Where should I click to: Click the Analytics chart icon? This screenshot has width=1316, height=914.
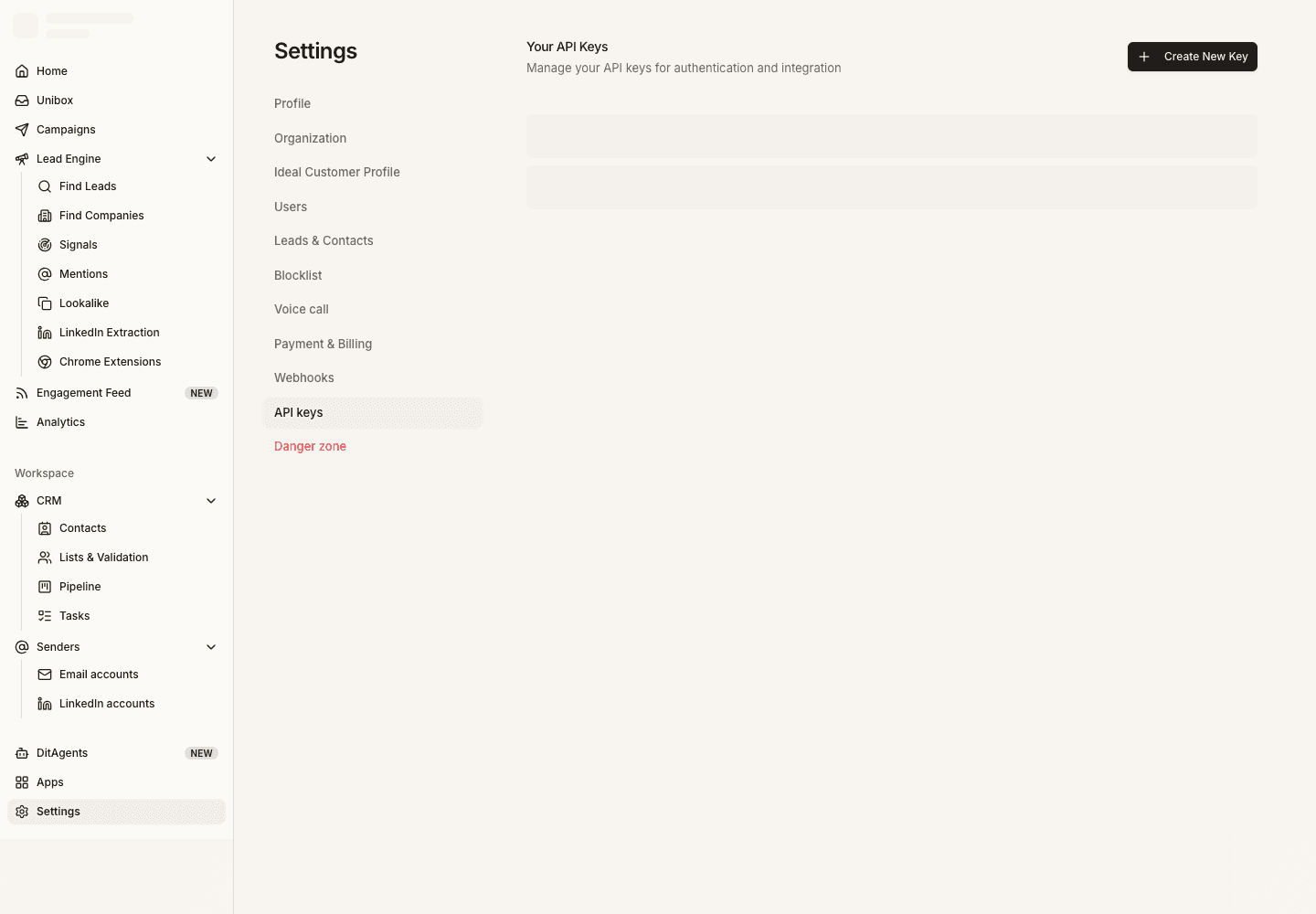[x=22, y=422]
